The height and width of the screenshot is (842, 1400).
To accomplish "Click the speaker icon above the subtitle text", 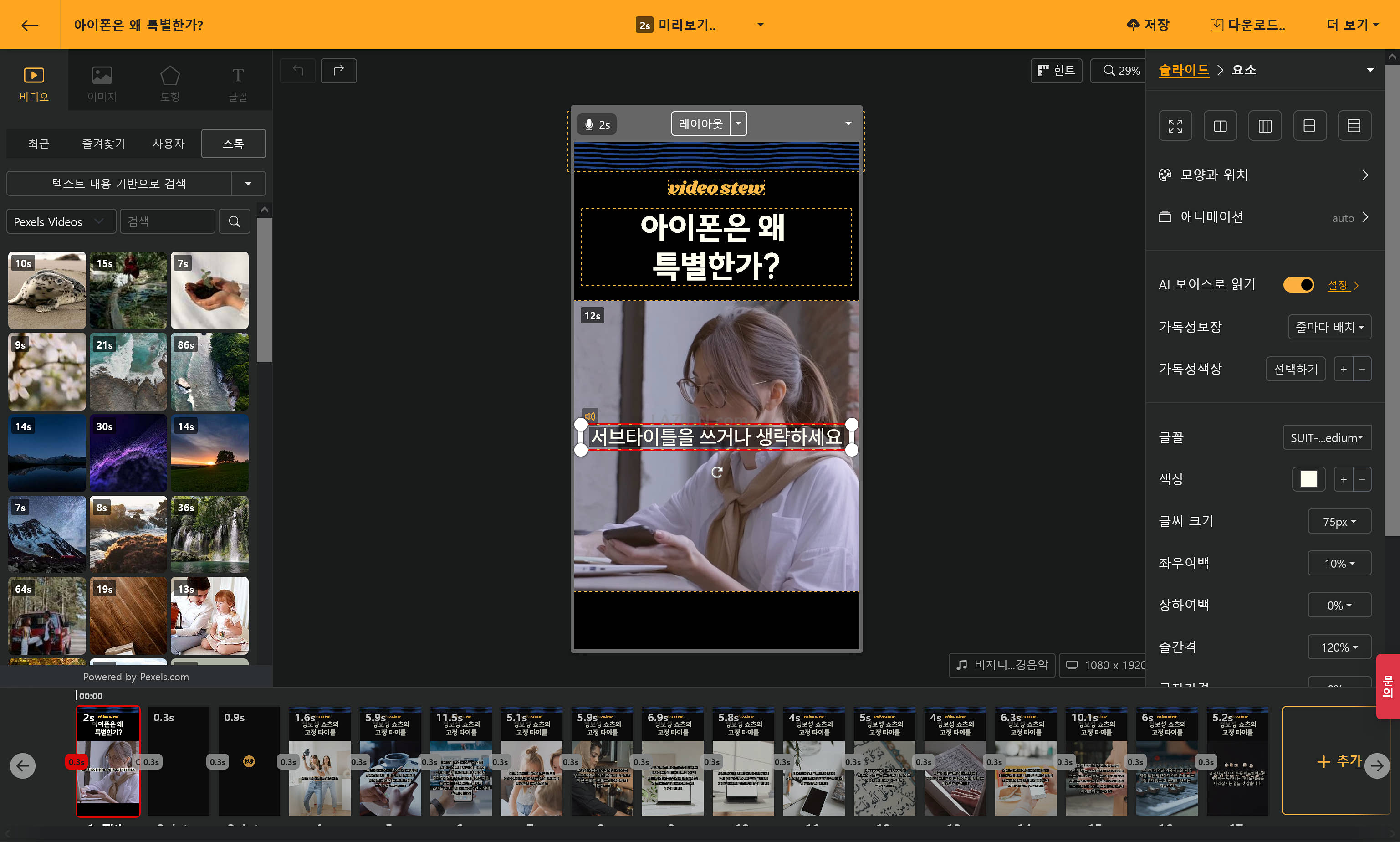I will [590, 416].
